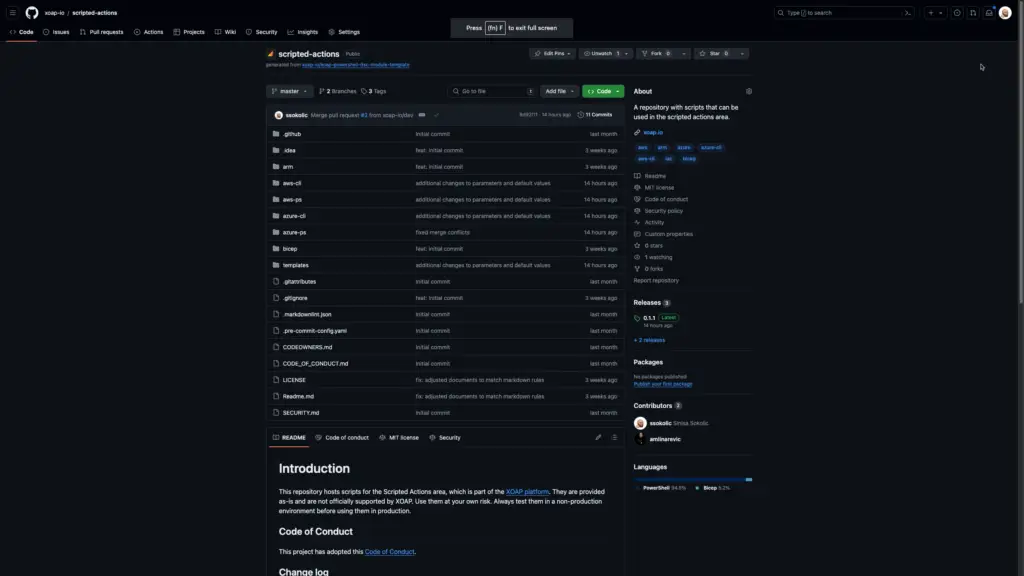The height and width of the screenshot is (576, 1024).
Task: Select the README tab
Action: tap(289, 438)
